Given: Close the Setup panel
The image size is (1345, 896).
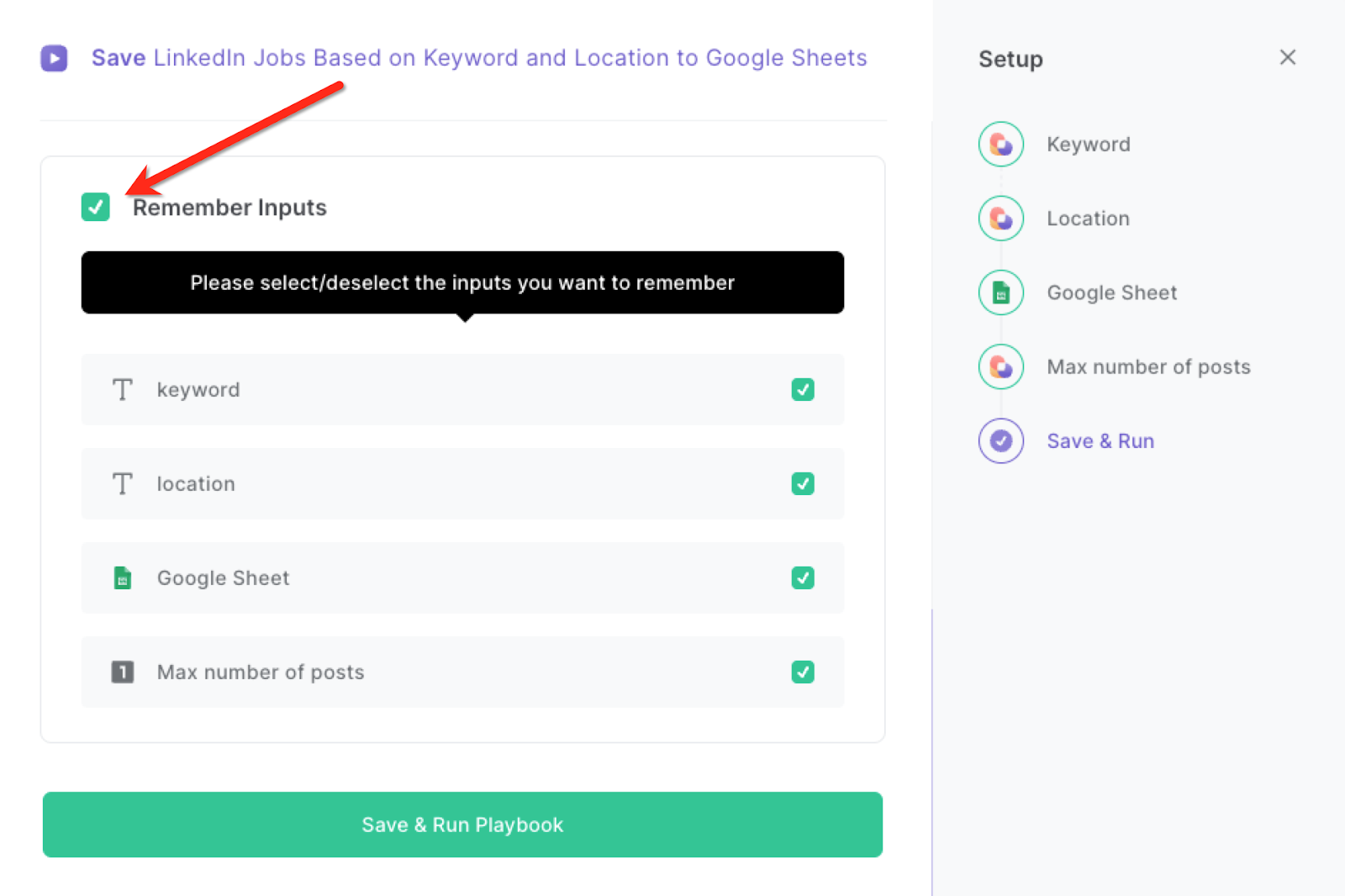Looking at the screenshot, I should [x=1288, y=57].
